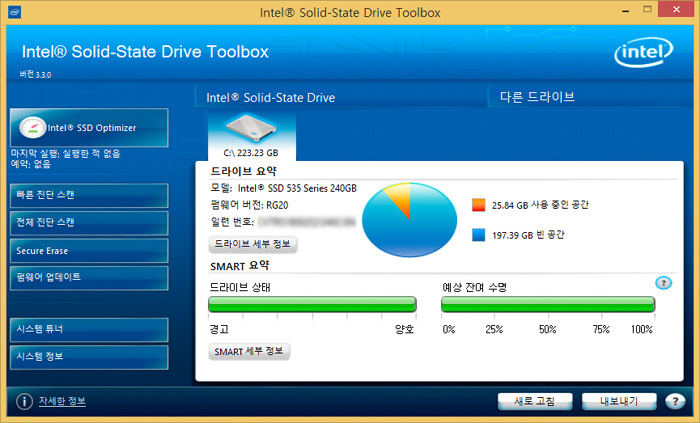
Task: Click the SMART 세부 정보 button
Action: pyautogui.click(x=249, y=351)
